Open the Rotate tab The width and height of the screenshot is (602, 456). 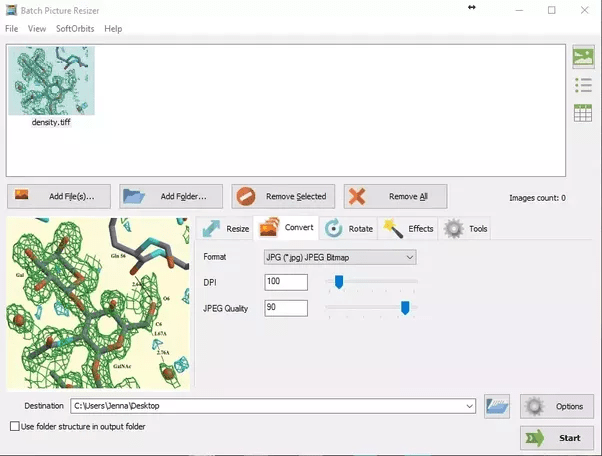pos(348,228)
